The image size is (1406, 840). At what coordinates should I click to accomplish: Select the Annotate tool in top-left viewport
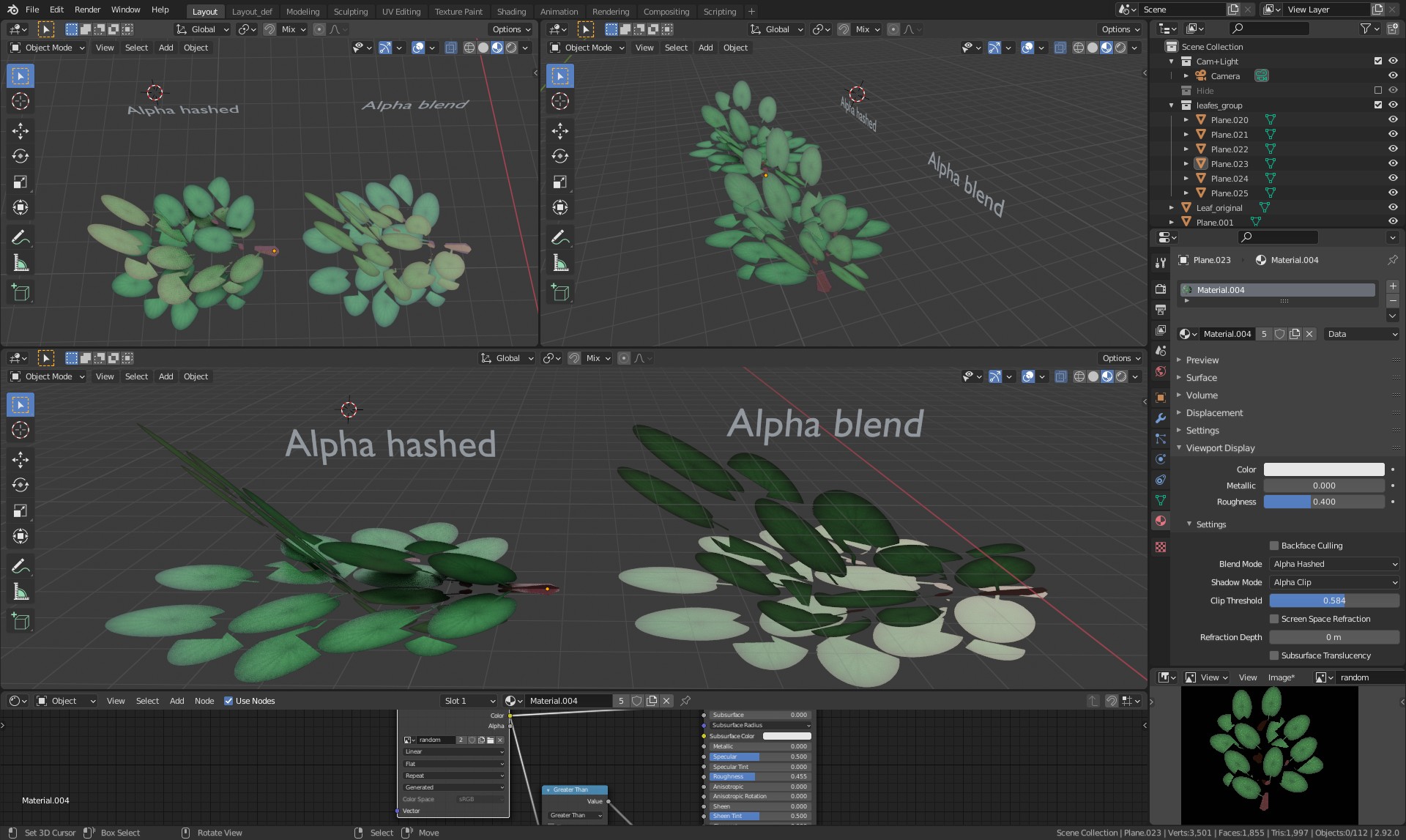(x=21, y=237)
